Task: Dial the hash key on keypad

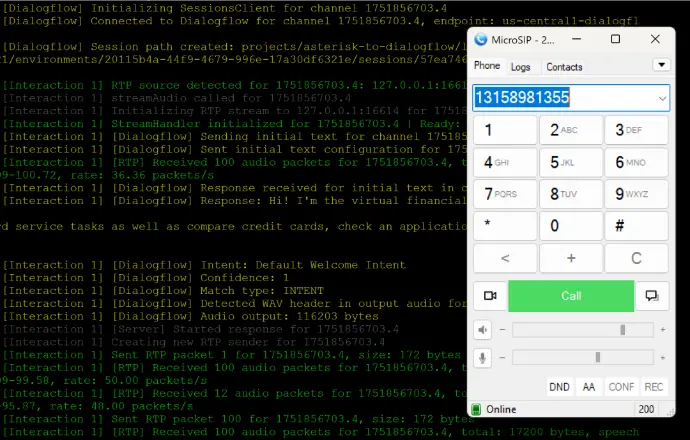Action: (636, 226)
